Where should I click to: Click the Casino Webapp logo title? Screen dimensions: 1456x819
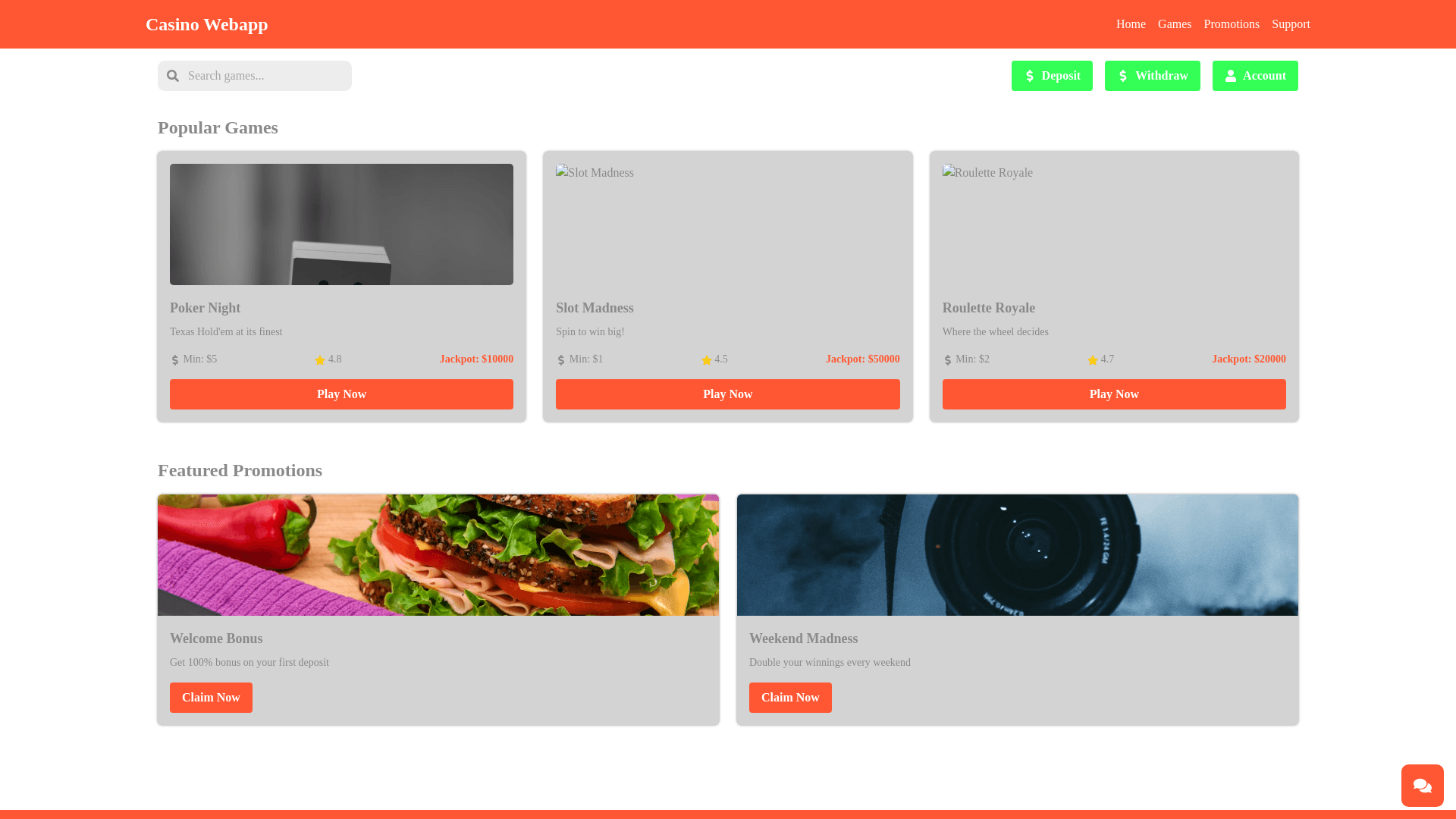[x=206, y=24]
